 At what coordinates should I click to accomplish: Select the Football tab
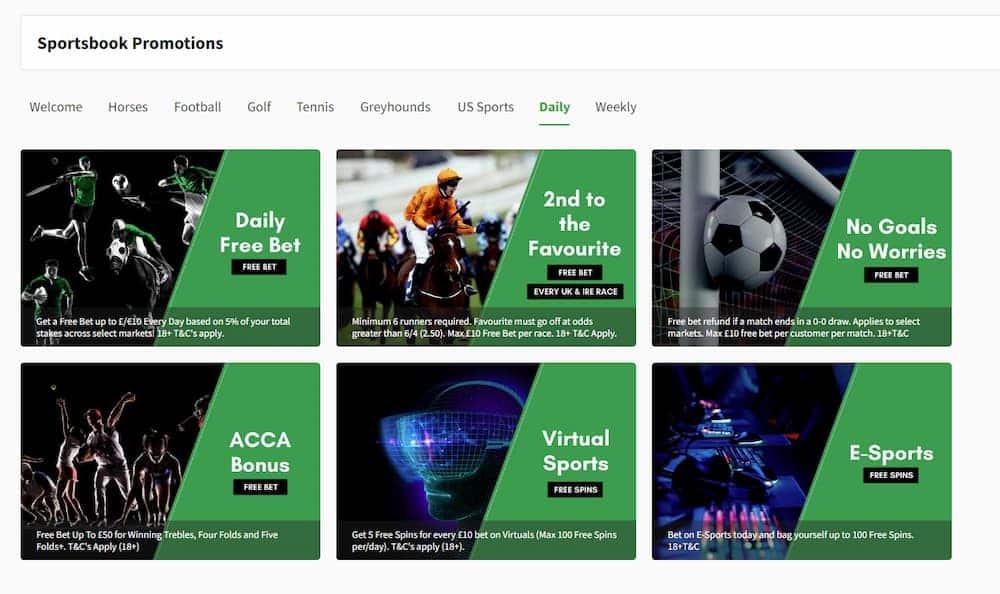tap(197, 107)
